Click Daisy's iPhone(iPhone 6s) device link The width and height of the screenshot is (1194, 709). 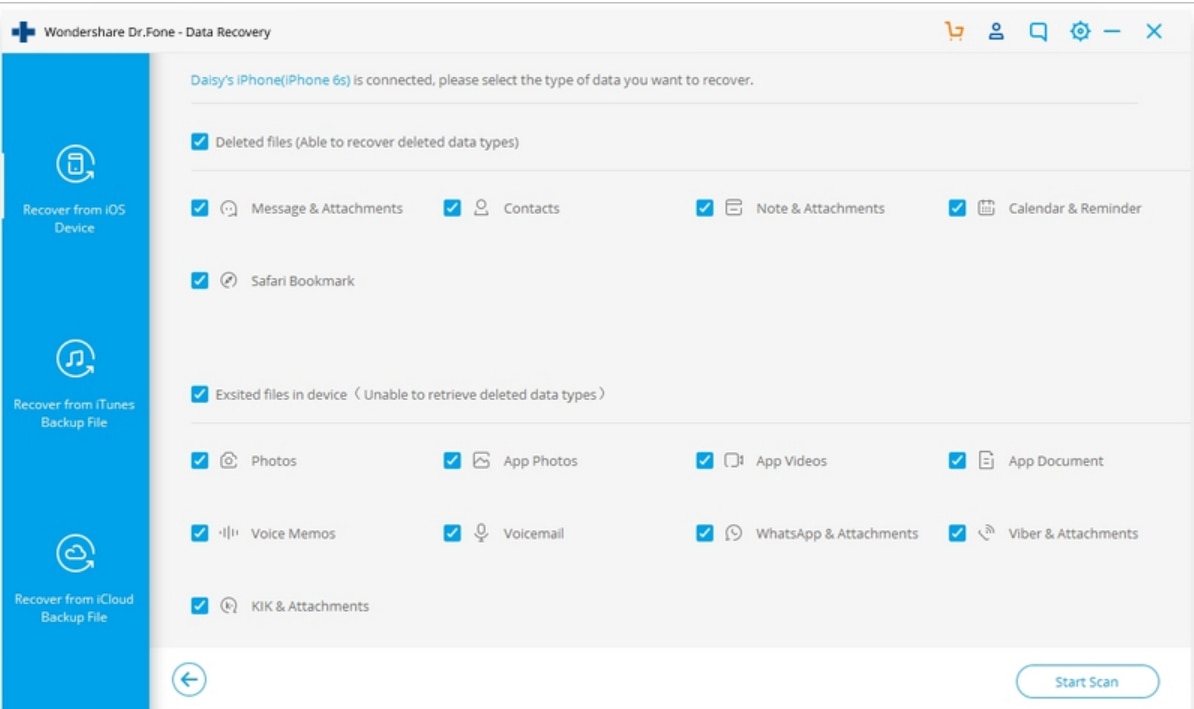point(270,80)
